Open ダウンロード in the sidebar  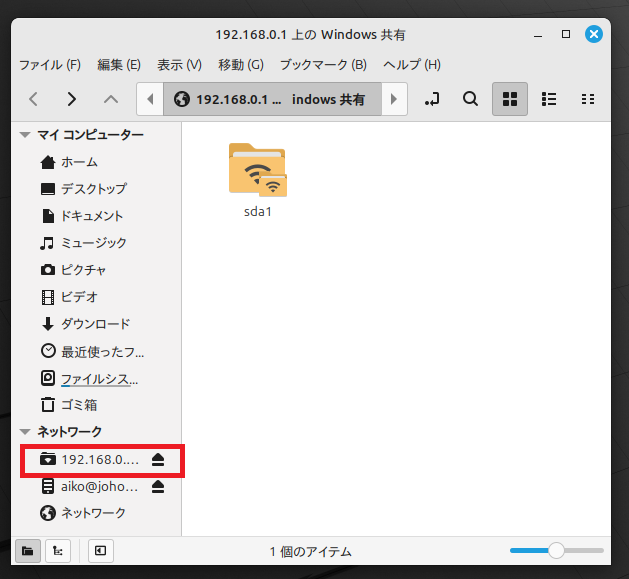click(x=95, y=324)
